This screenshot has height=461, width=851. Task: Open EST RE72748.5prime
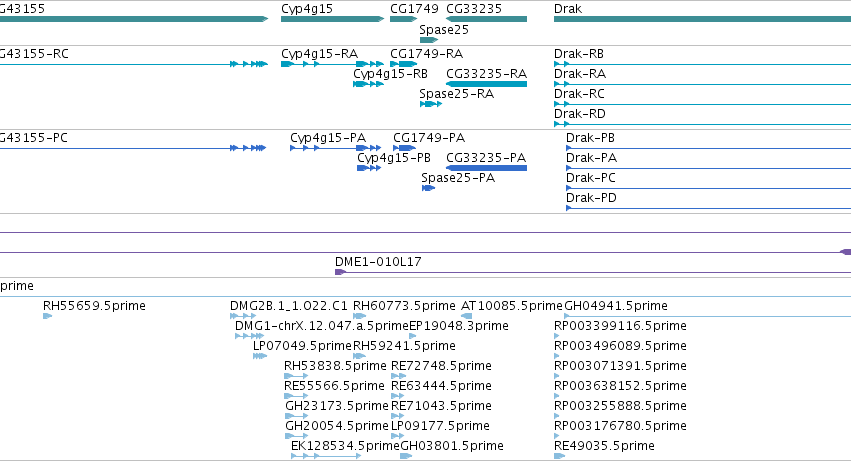click(441, 366)
